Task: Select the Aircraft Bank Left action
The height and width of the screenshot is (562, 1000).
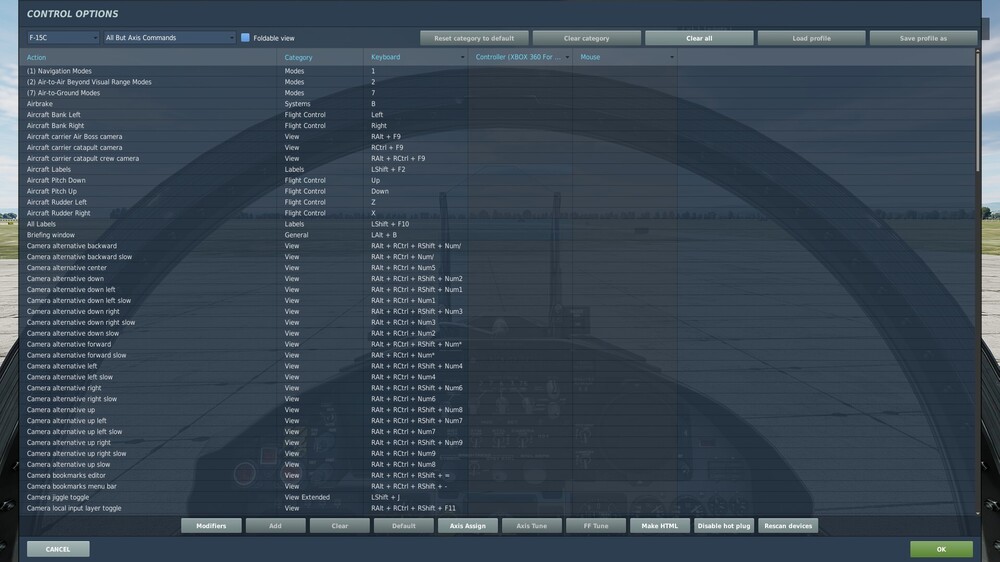Action: 498,115
